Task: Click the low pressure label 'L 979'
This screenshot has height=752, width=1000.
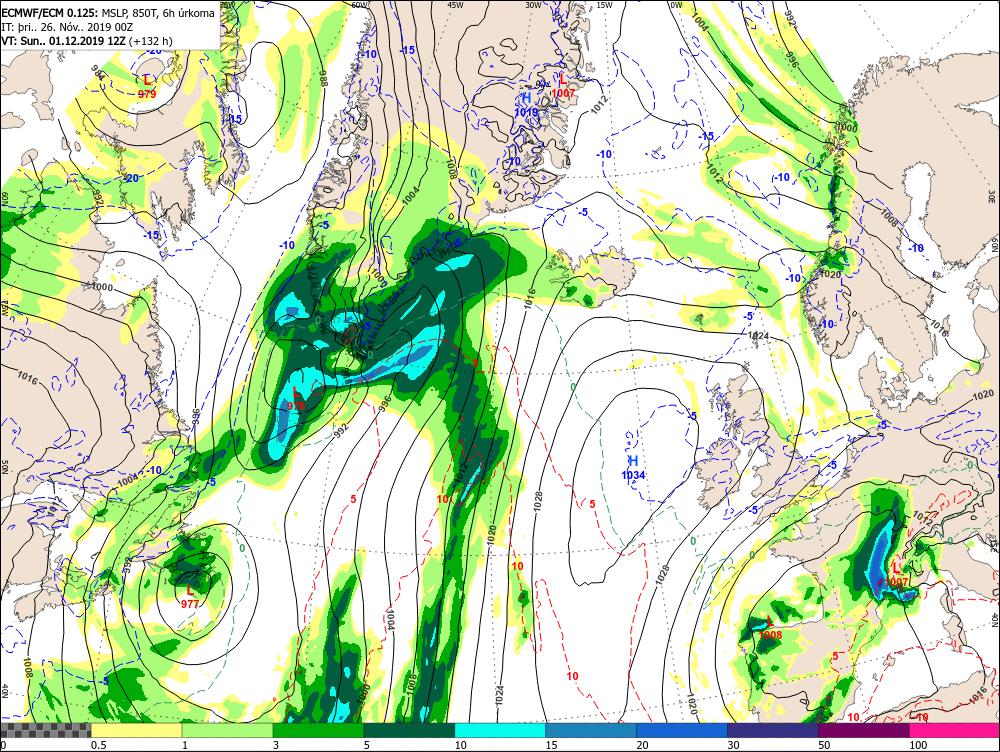Action: (147, 86)
